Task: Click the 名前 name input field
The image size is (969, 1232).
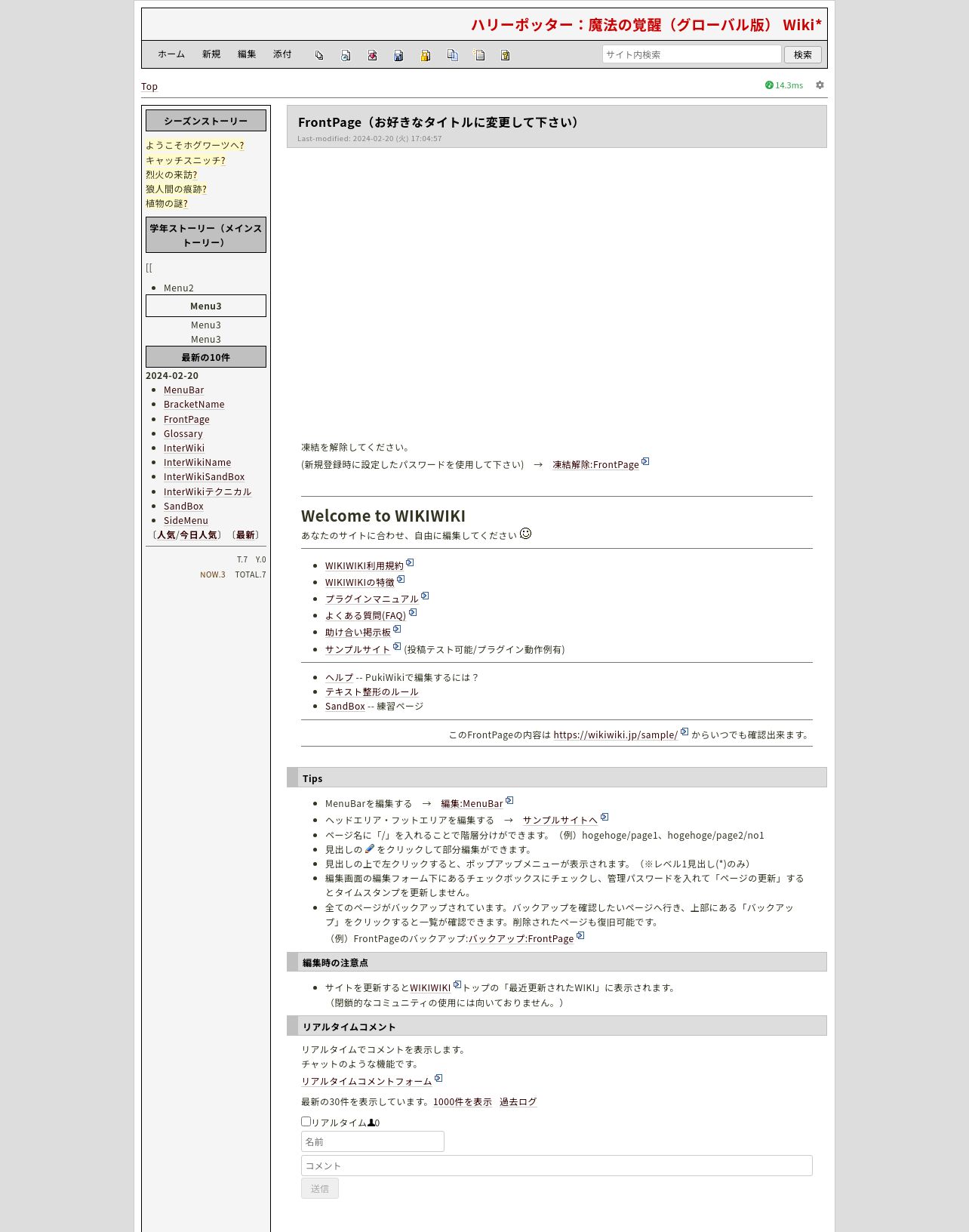Action: [373, 1141]
